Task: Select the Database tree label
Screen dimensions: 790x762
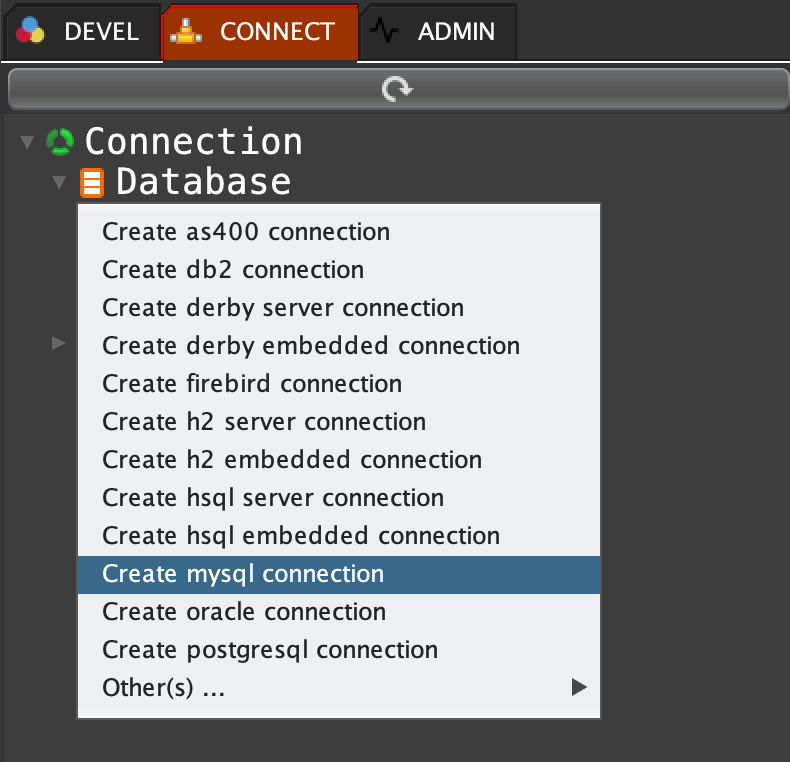Action: 203,182
